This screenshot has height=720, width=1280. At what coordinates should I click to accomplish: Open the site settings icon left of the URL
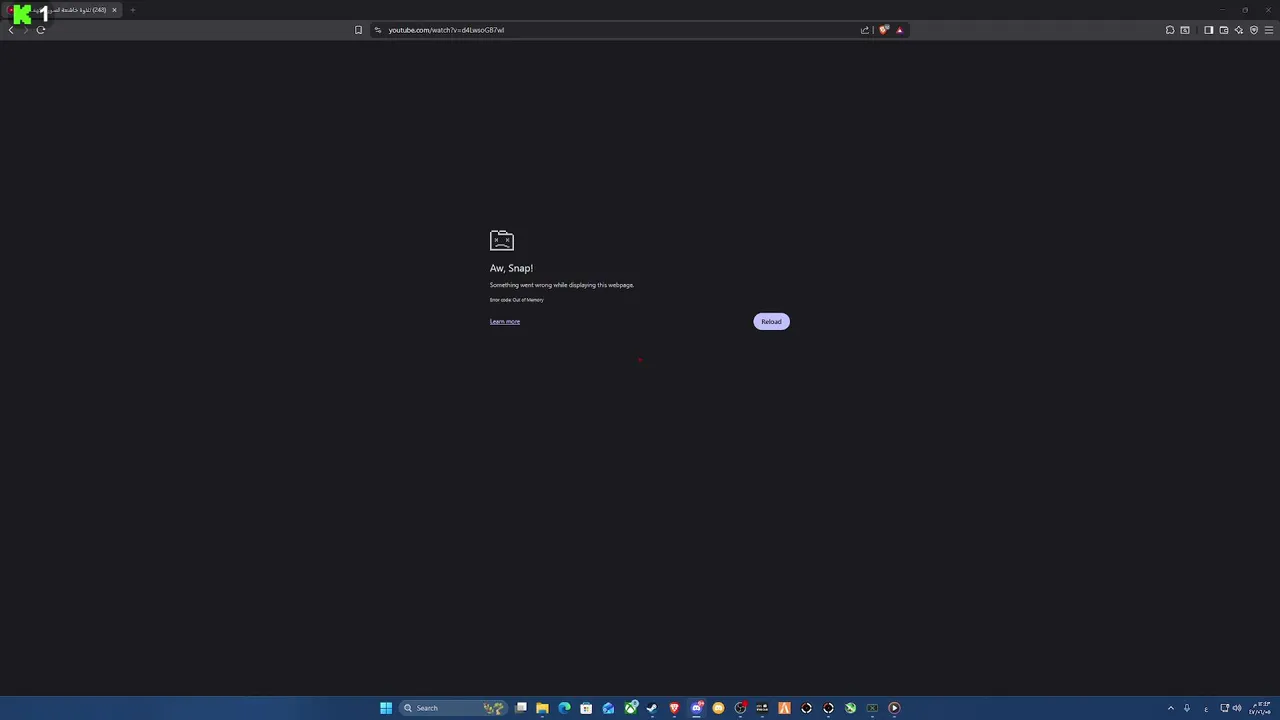378,30
